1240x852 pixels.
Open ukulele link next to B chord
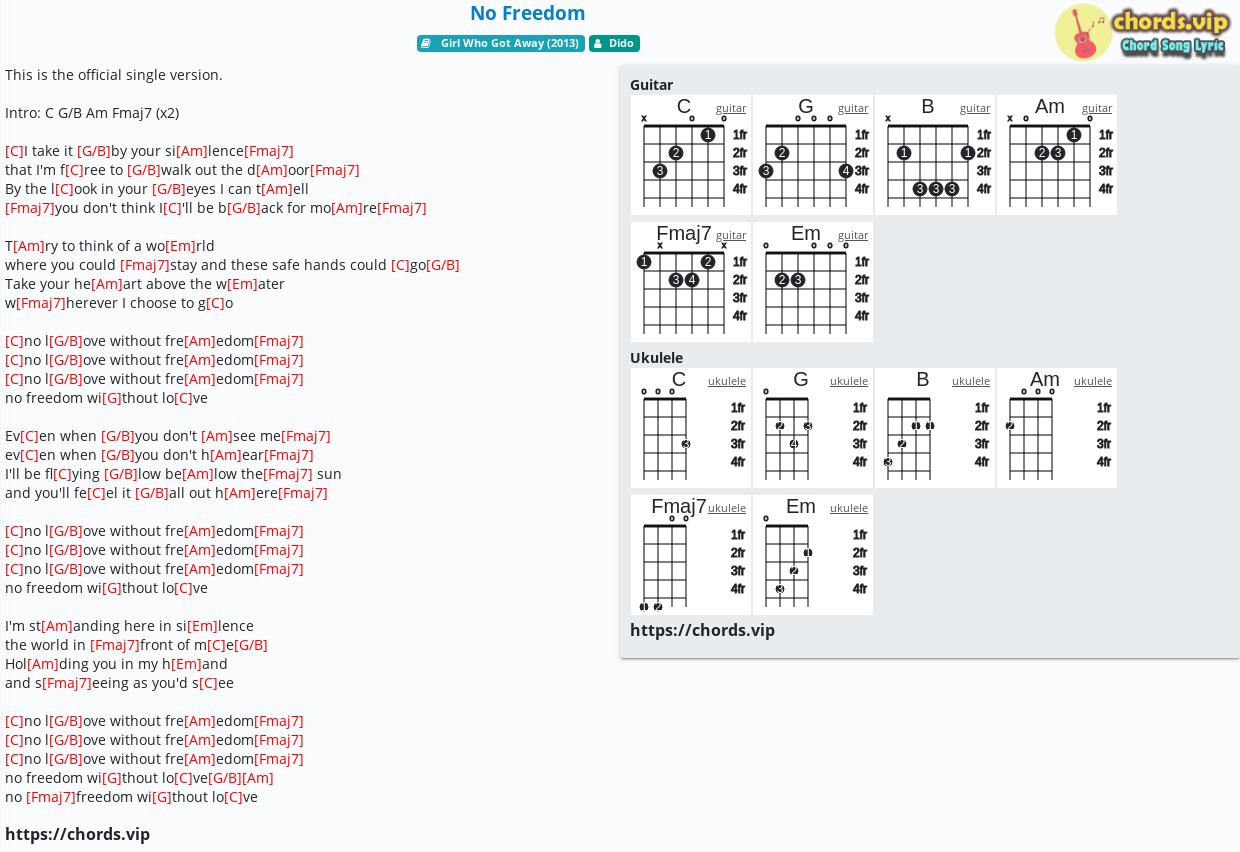point(971,381)
